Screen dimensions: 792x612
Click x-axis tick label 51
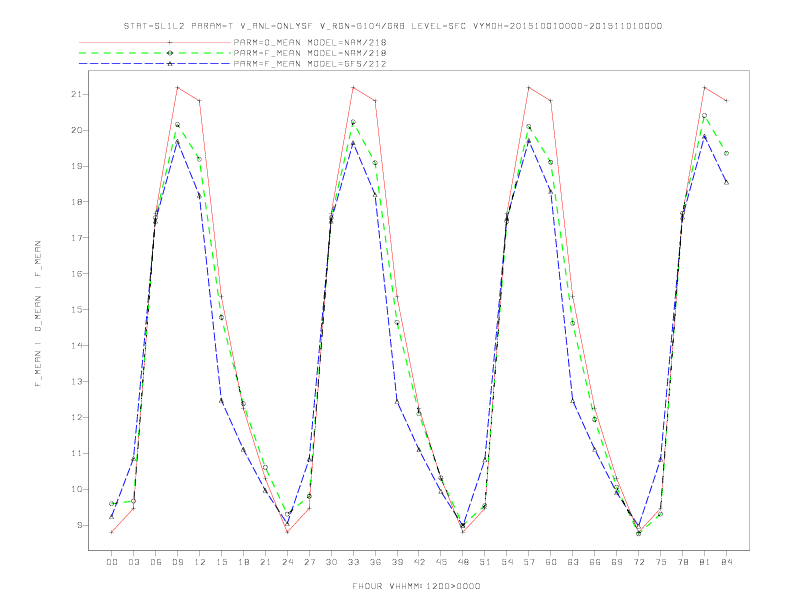point(485,562)
